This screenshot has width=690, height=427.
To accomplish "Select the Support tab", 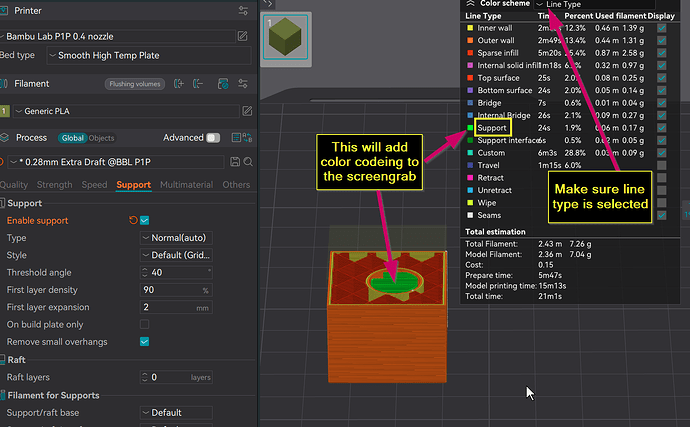I will [x=133, y=185].
